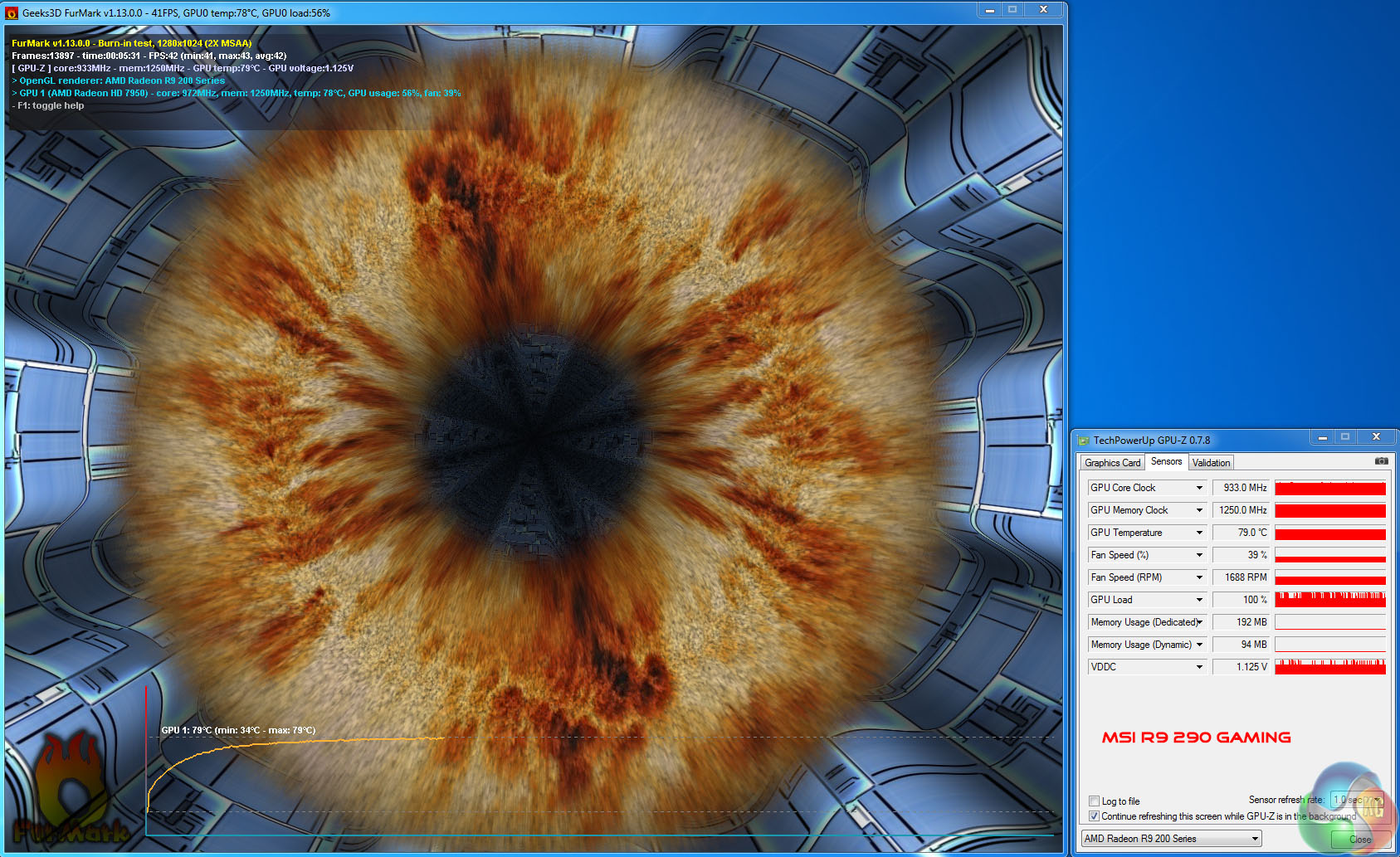Open the AMD Radeon R9 200 Series selector
Image resolution: width=1400 pixels, height=857 pixels.
1171,839
